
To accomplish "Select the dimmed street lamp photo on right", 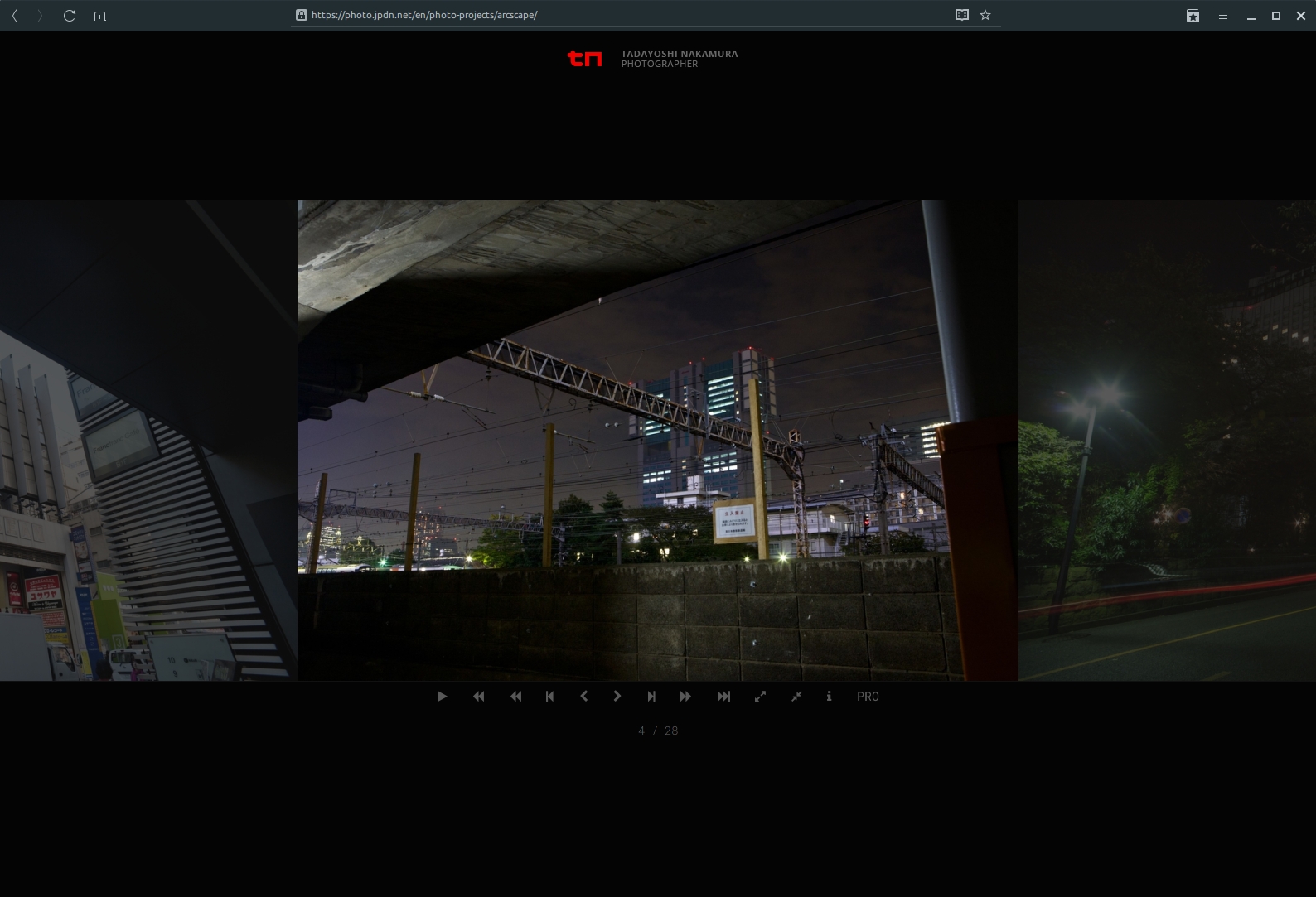I will [1166, 441].
